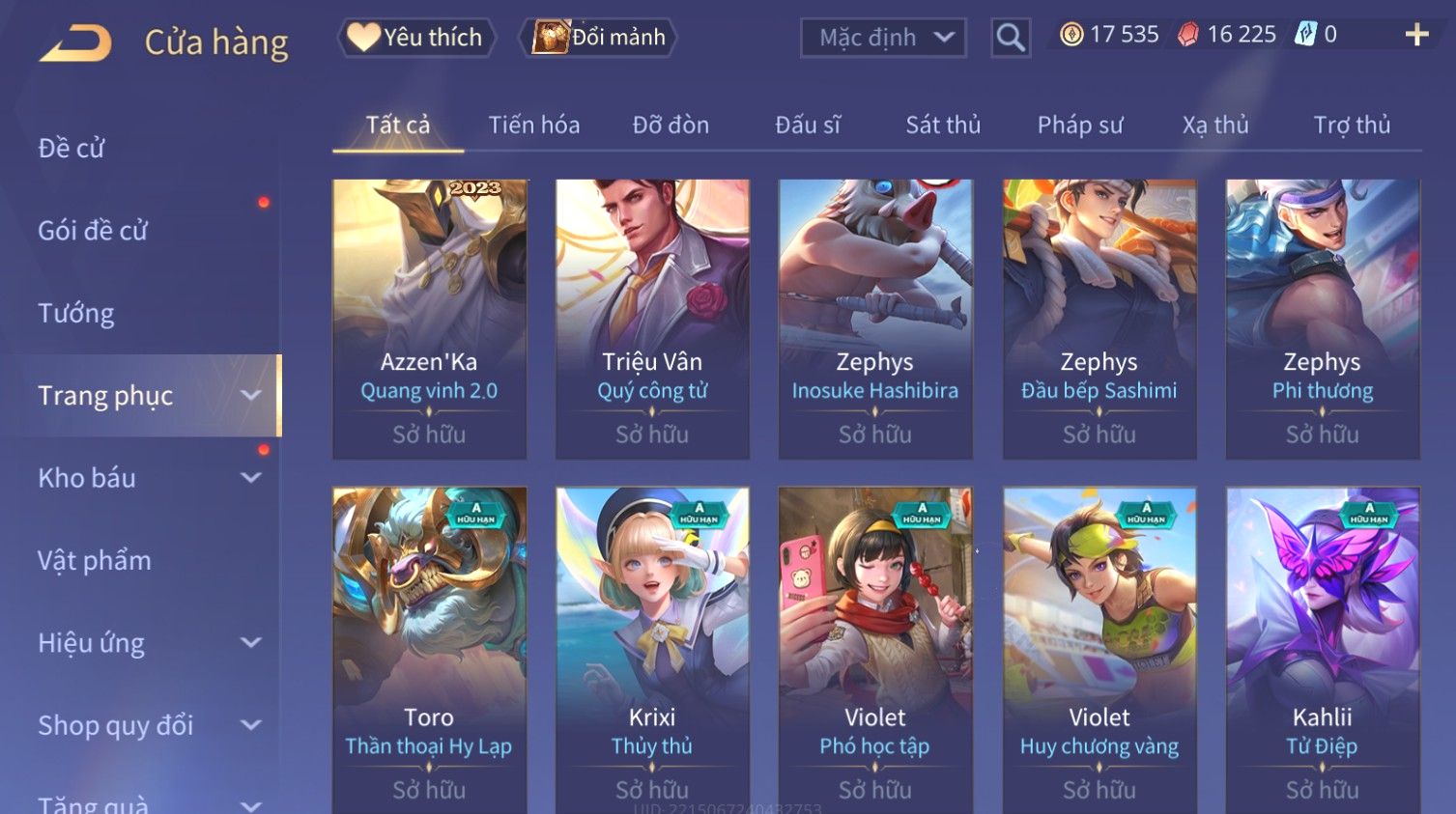The height and width of the screenshot is (814, 1456).
Task: Open the Zephys Inosuke Hashibira skin card
Action: pyautogui.click(x=875, y=319)
